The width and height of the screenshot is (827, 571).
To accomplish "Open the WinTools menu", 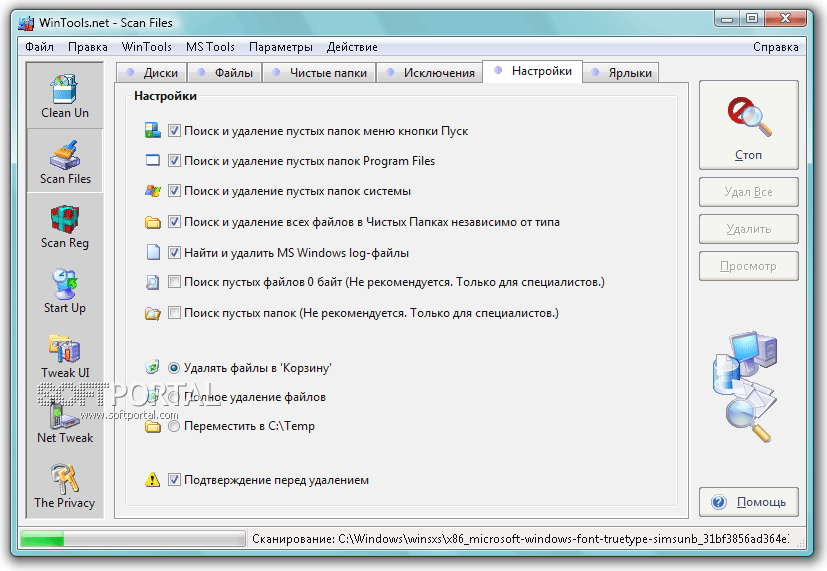I will coord(147,47).
